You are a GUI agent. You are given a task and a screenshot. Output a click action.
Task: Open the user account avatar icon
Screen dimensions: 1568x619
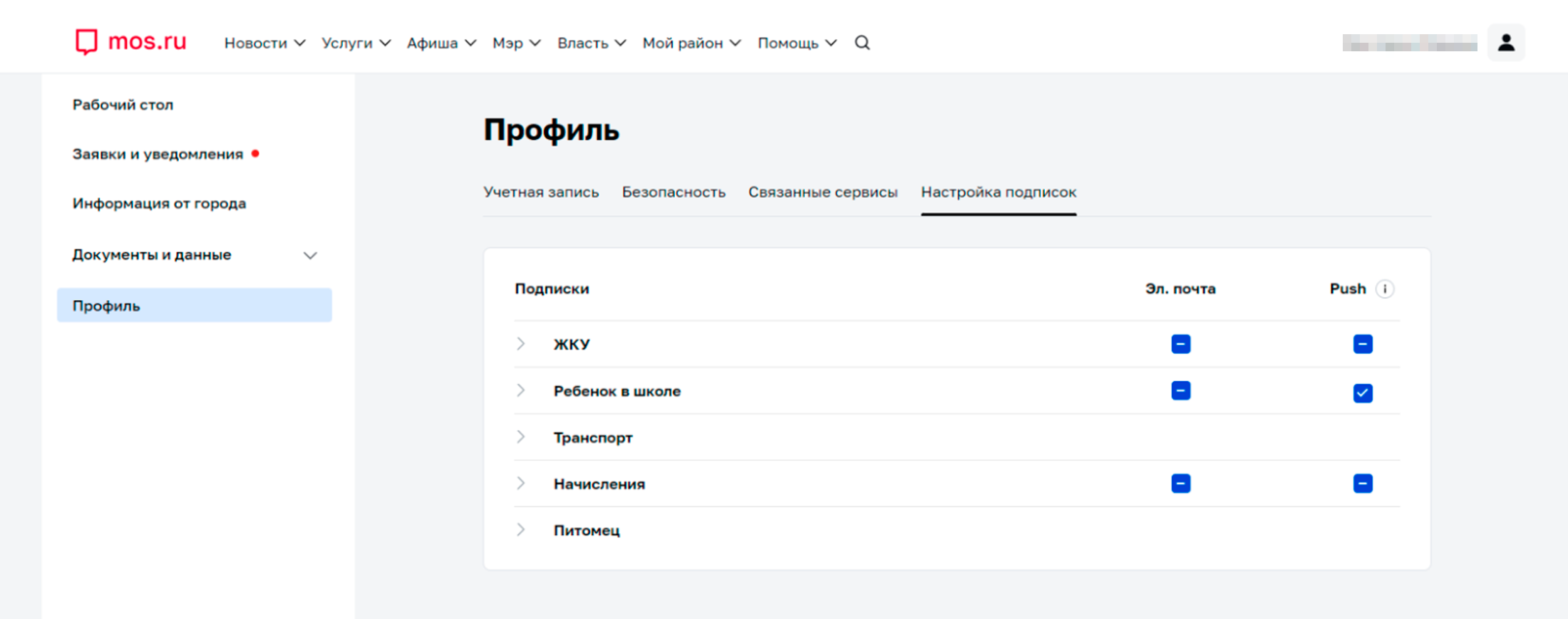1506,43
